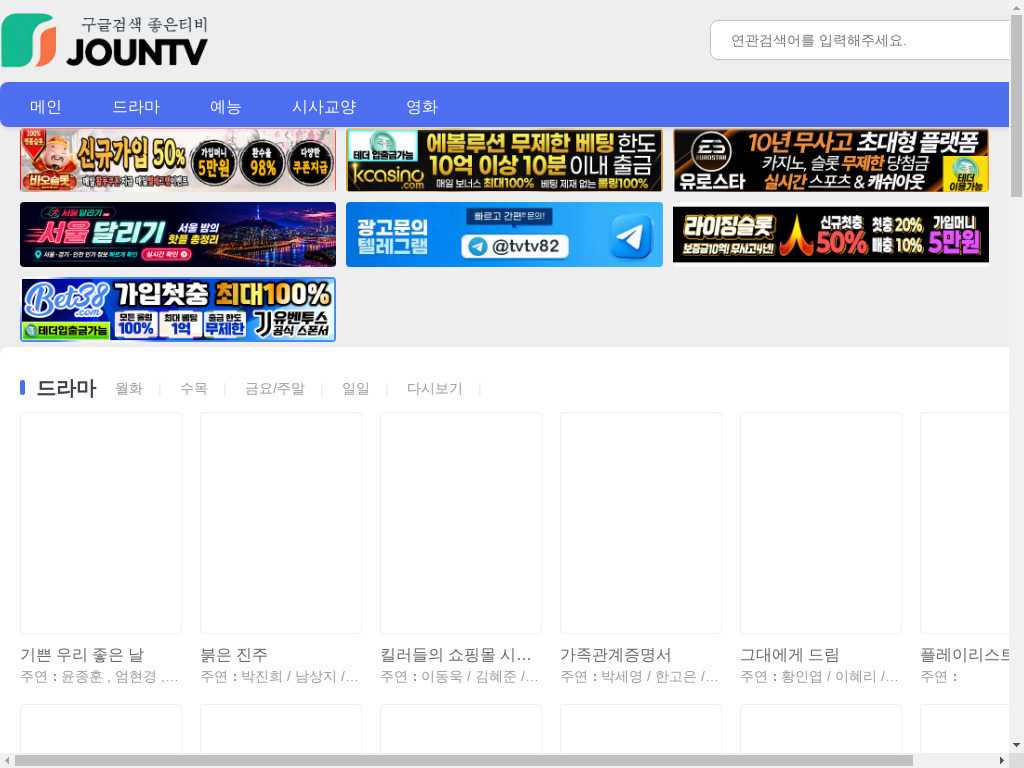Open the 라이징슬롯 banner
Viewport: 1024px width, 768px height.
tap(831, 234)
